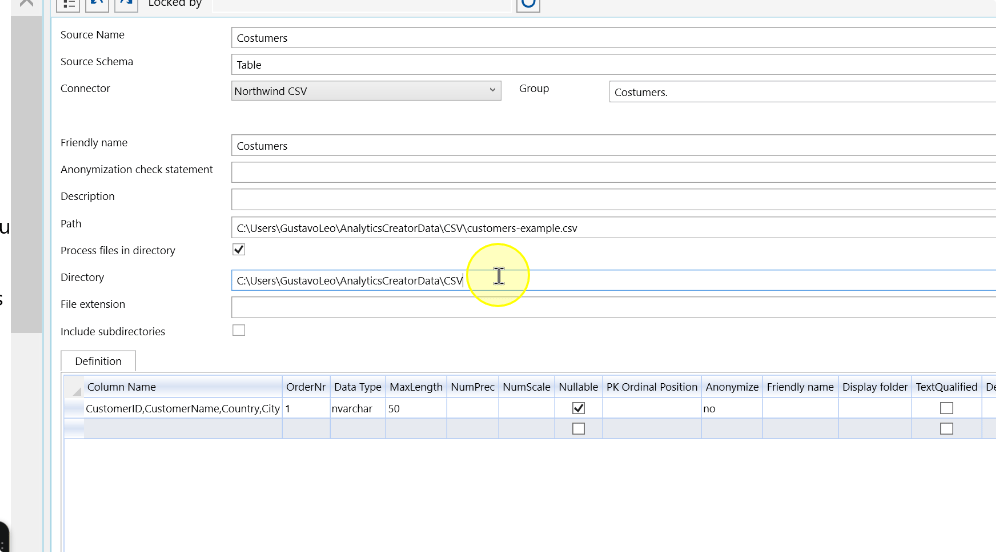Image resolution: width=996 pixels, height=552 pixels.
Task: Check TextQualified box in the empty row
Action: tap(946, 429)
